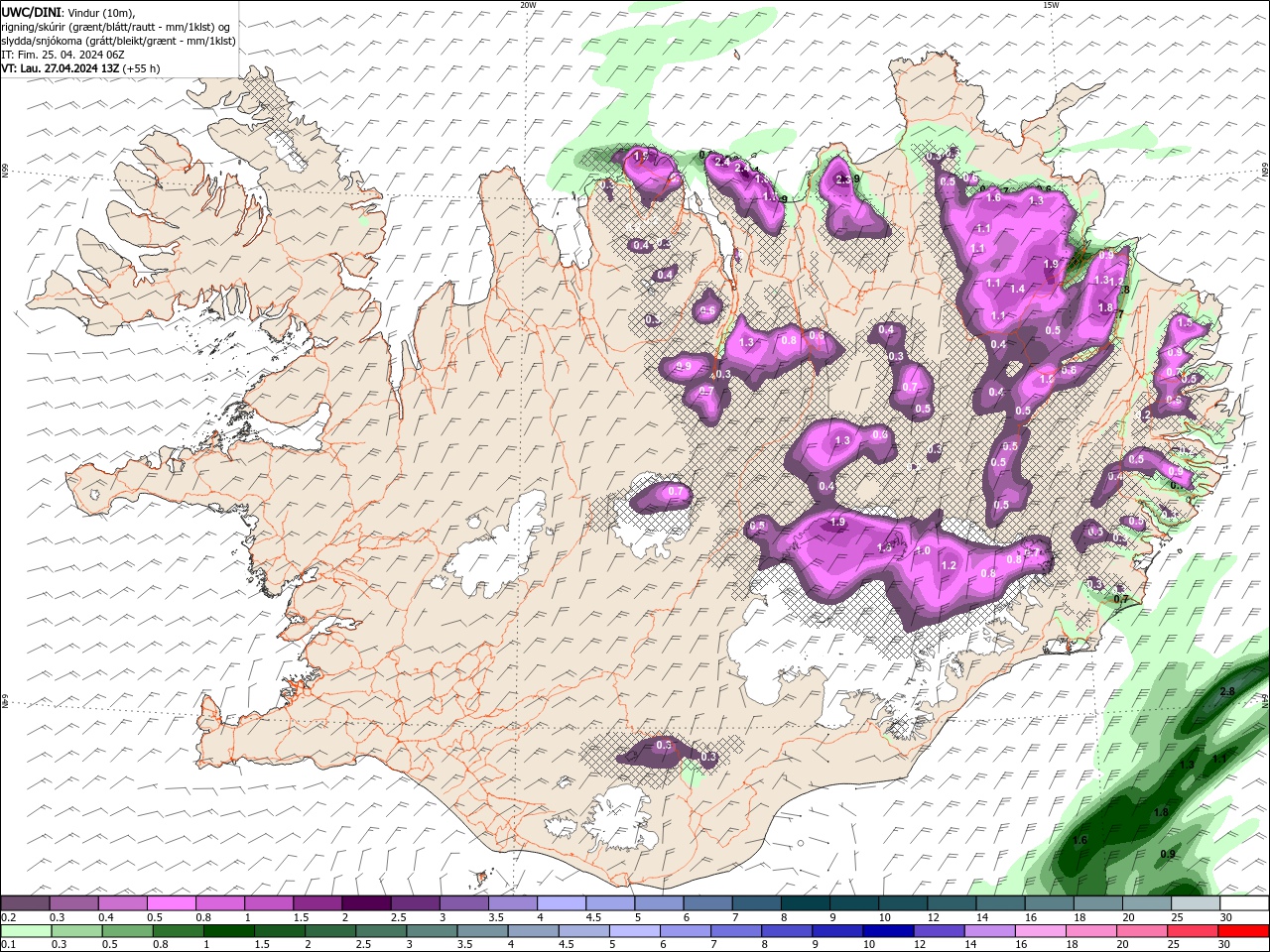Click the '2.8' rain value offshore southeast
1270x952 pixels.
point(1227,691)
